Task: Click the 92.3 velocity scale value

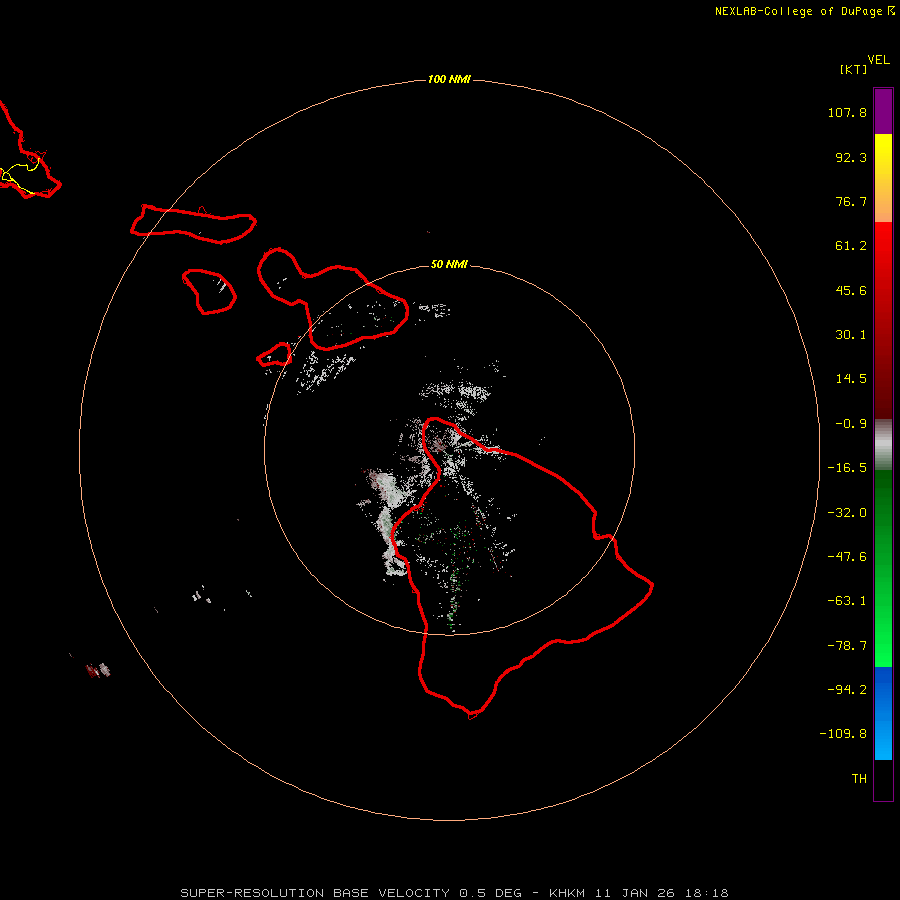Action: click(851, 157)
